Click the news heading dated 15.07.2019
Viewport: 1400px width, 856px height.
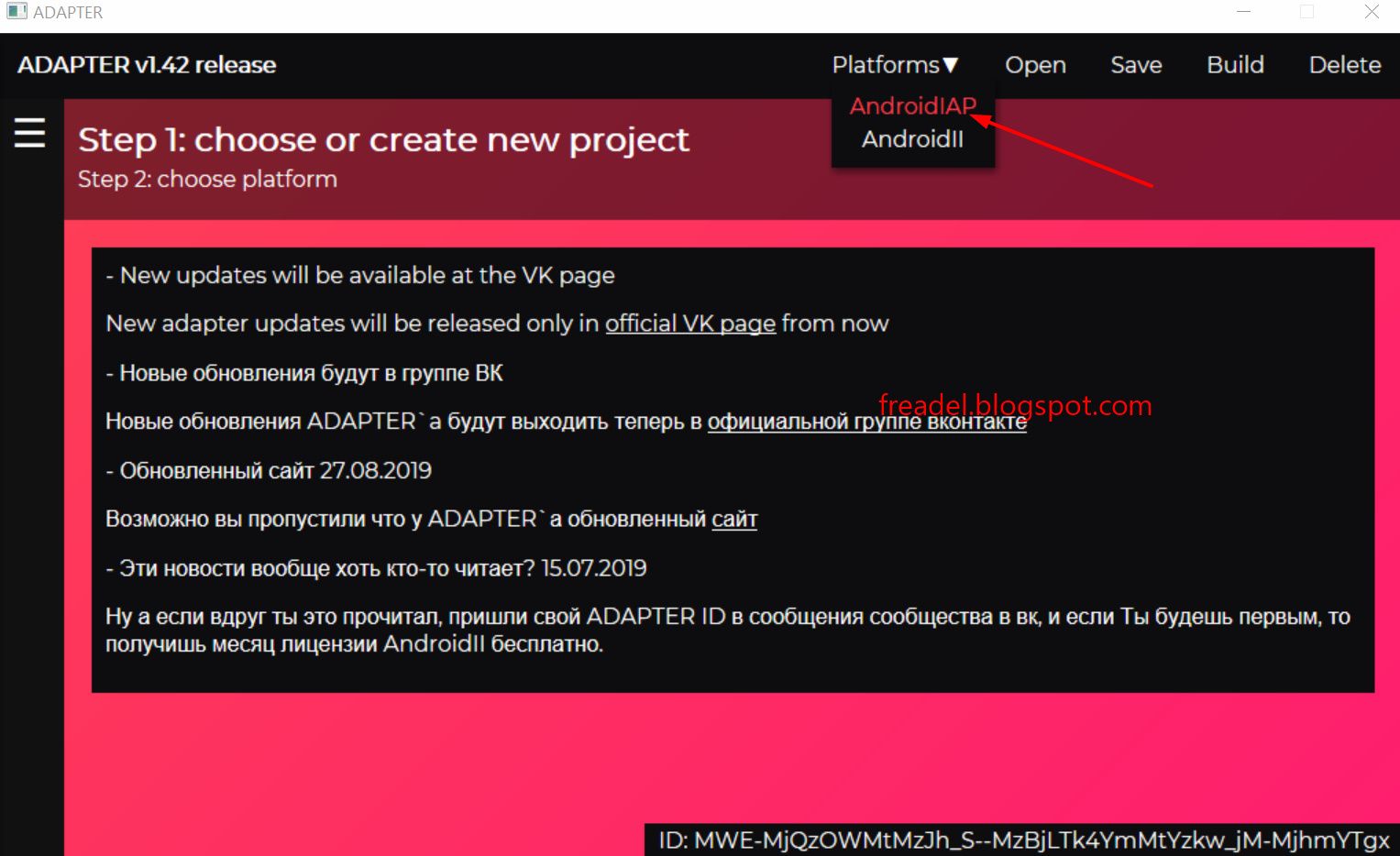[376, 568]
